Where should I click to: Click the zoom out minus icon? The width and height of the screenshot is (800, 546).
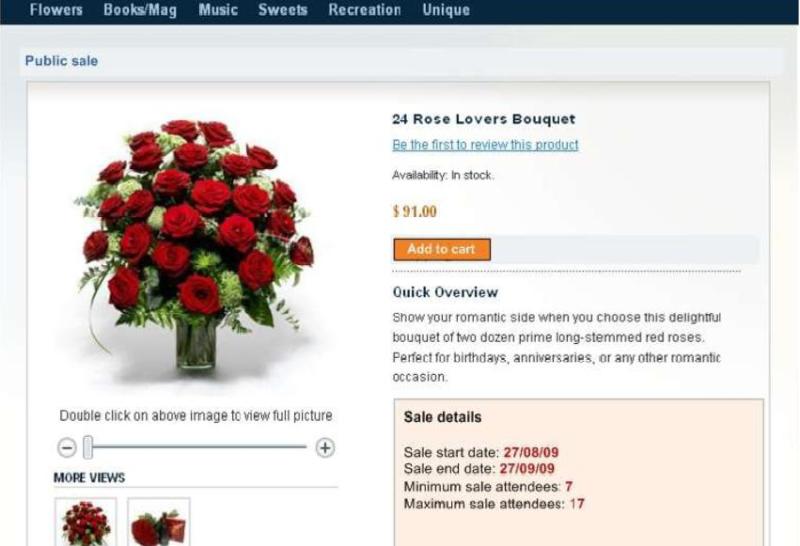pyautogui.click(x=67, y=448)
